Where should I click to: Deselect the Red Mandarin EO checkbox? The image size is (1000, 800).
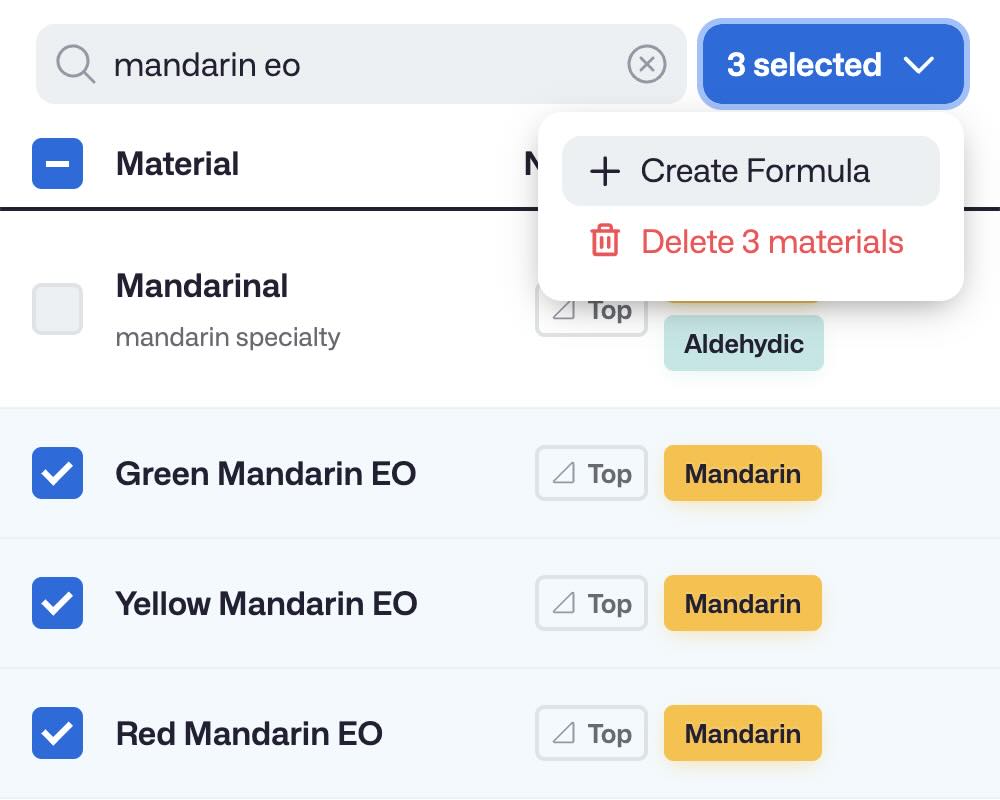pos(57,733)
